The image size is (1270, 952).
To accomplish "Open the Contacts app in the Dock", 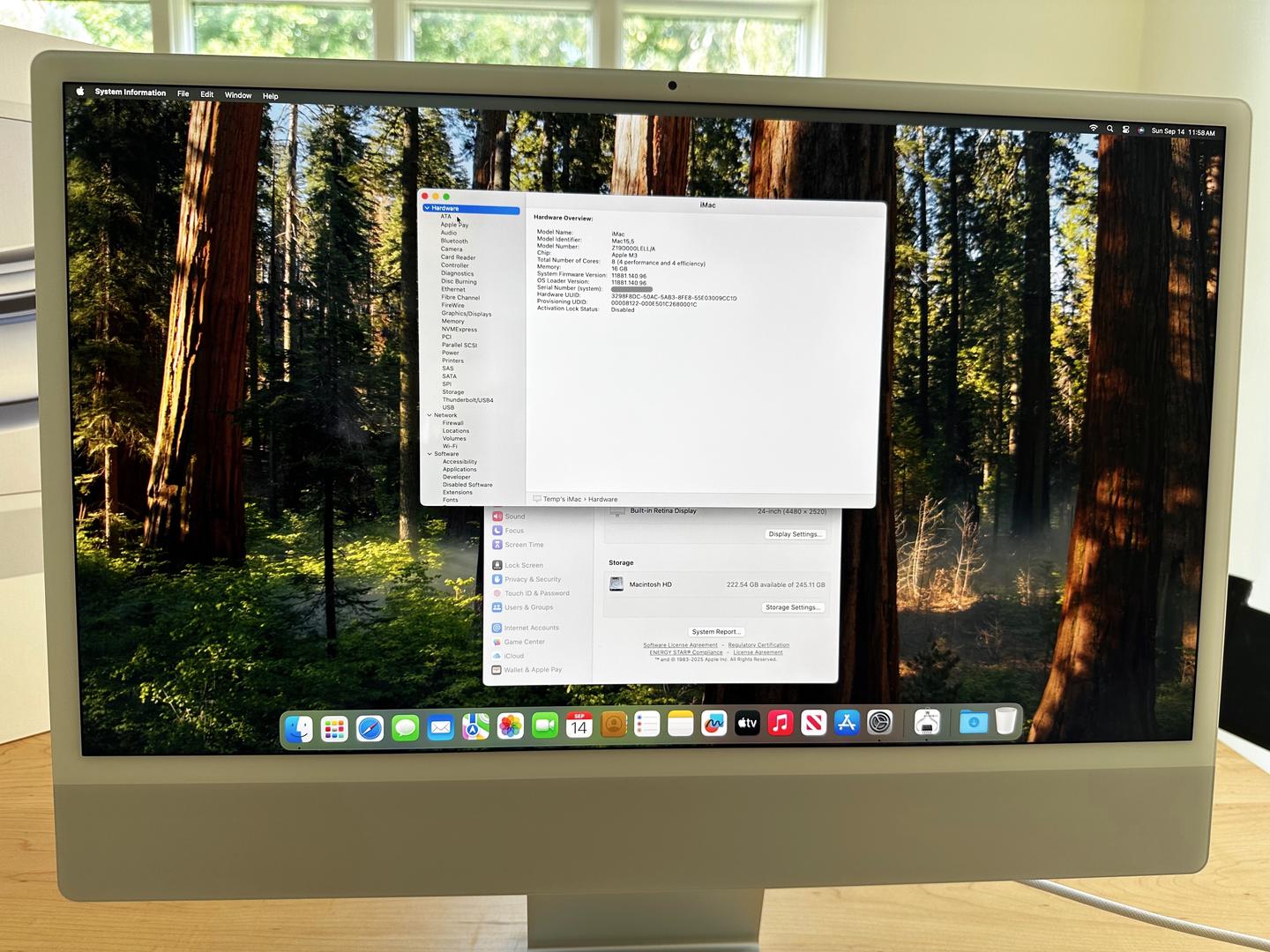I will 613,725.
